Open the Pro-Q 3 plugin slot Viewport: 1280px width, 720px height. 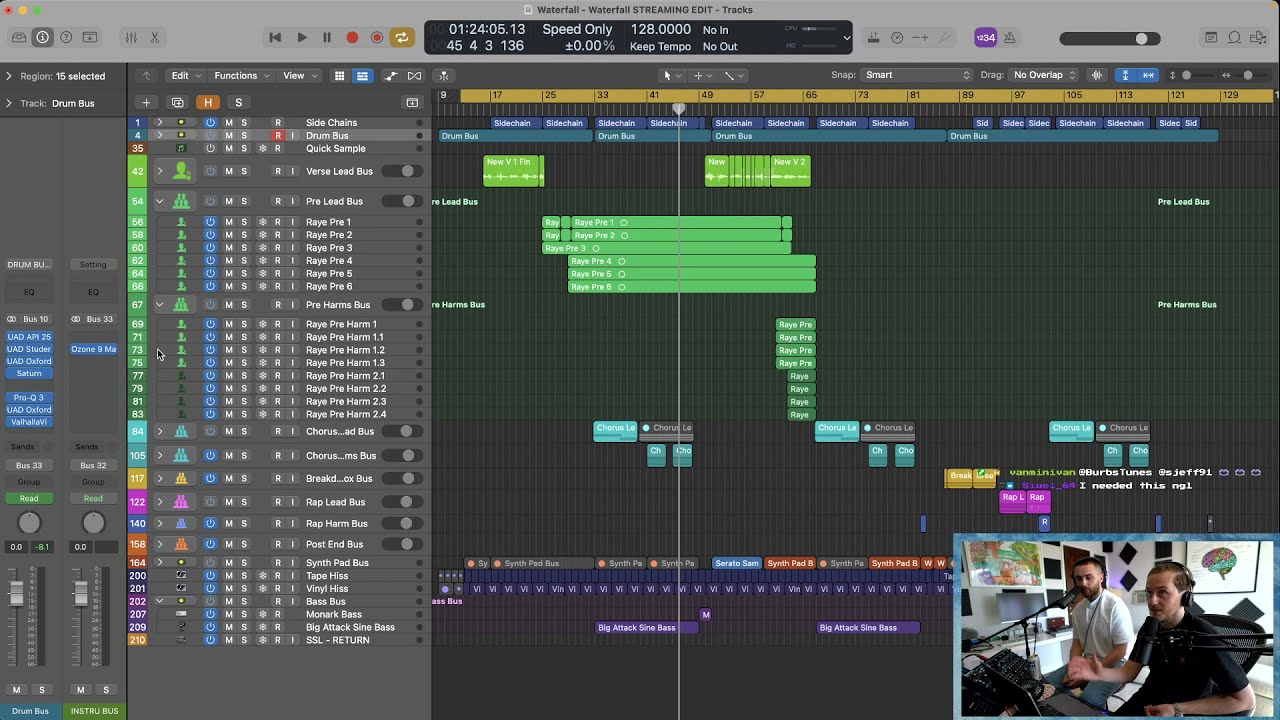click(x=29, y=397)
